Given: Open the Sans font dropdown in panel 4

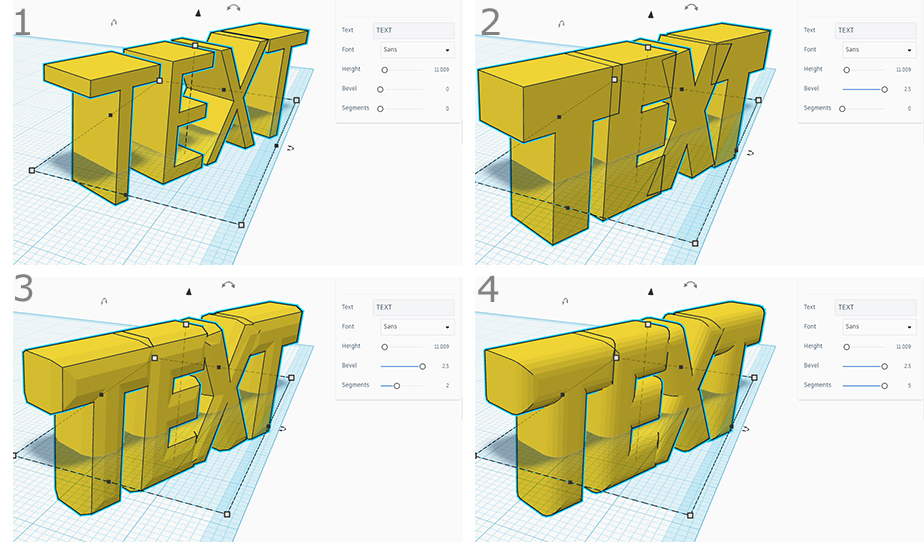Looking at the screenshot, I should pyautogui.click(x=879, y=326).
